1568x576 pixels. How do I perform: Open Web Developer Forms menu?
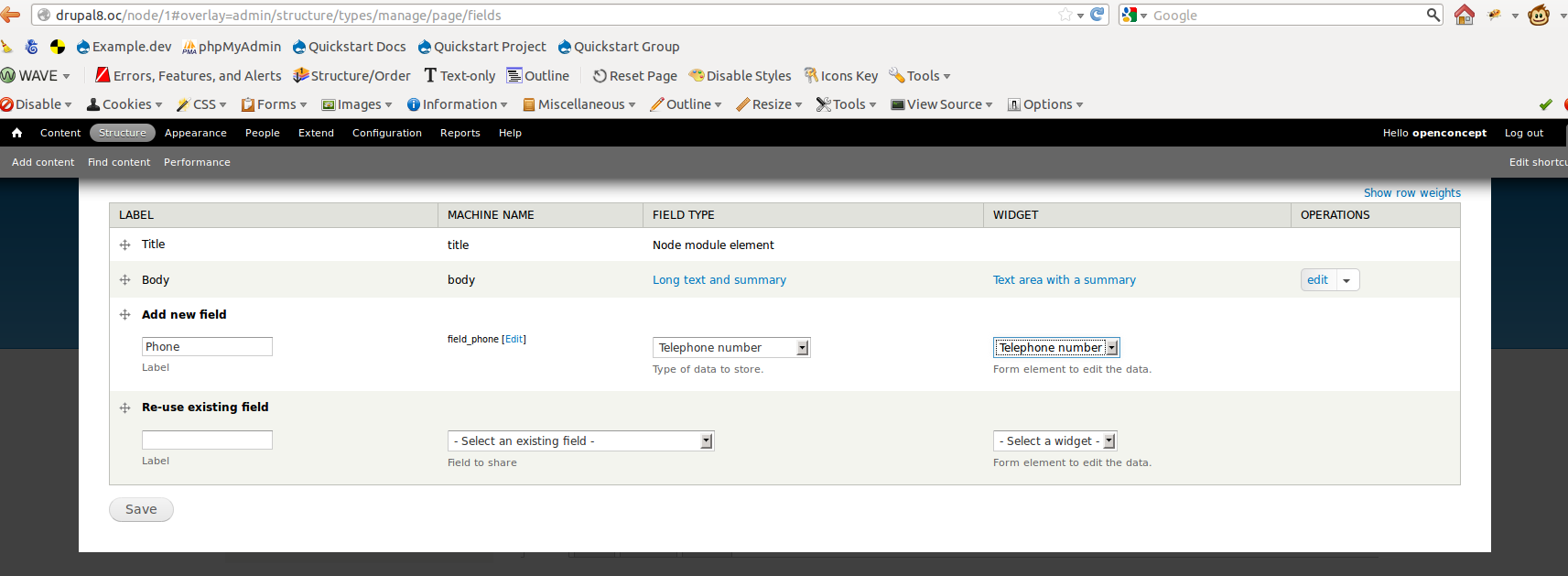point(274,104)
